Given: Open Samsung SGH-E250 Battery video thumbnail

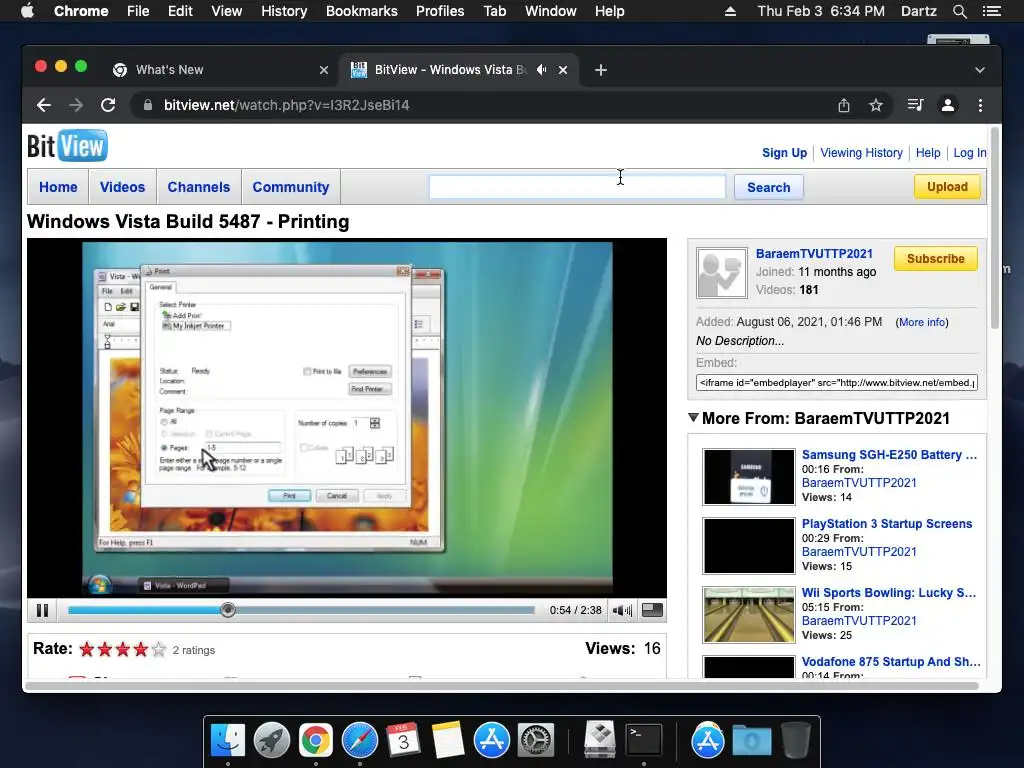Looking at the screenshot, I should (x=748, y=477).
